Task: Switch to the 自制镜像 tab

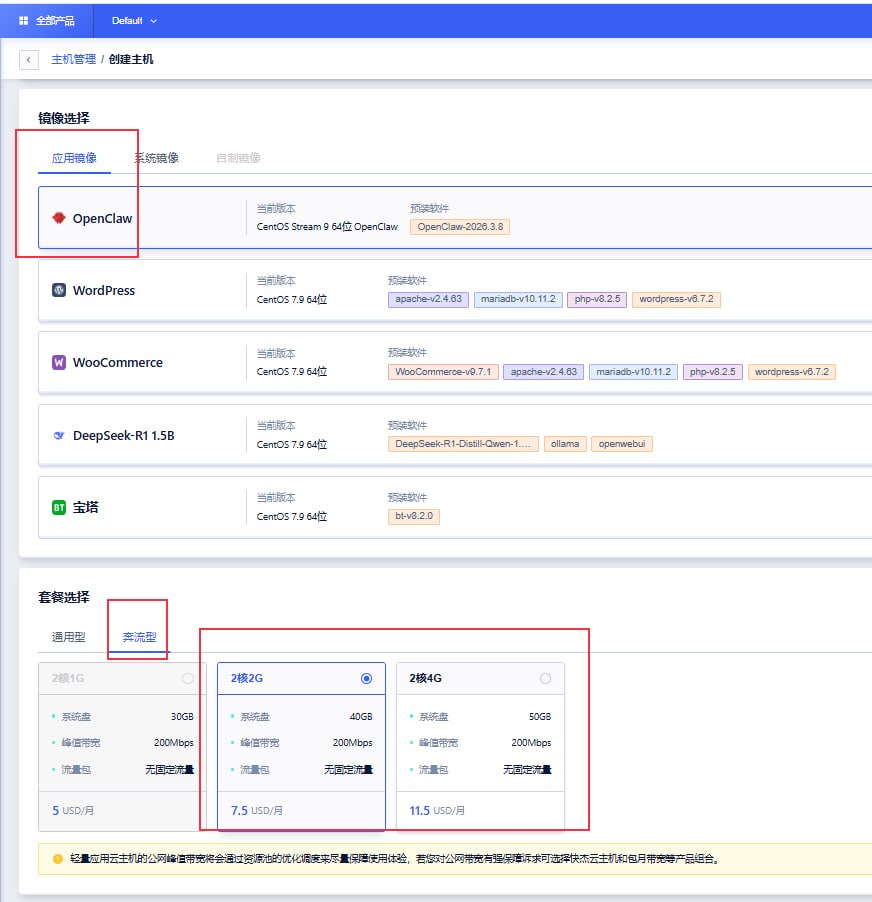Action: click(x=238, y=158)
